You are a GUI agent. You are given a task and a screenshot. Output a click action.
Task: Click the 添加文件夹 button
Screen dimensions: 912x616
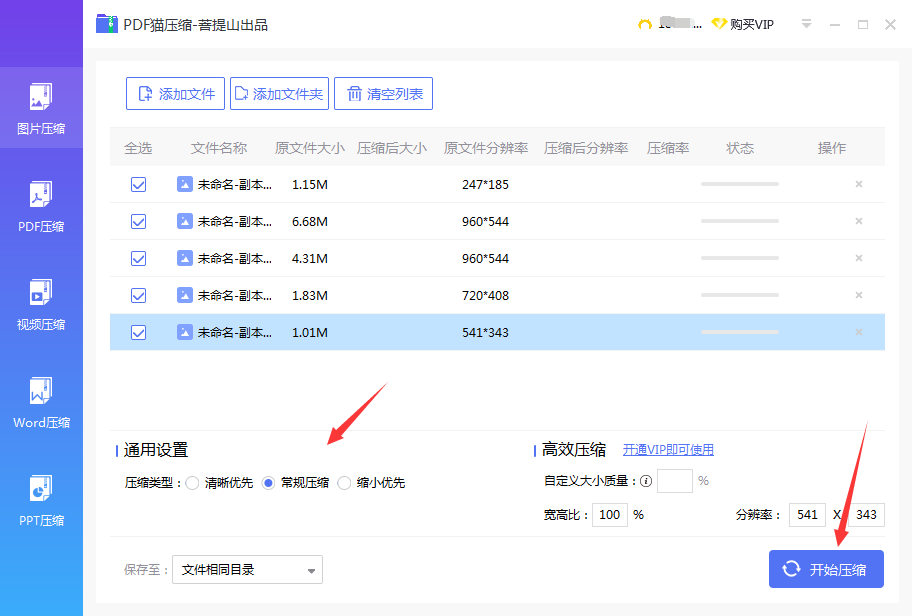(279, 94)
